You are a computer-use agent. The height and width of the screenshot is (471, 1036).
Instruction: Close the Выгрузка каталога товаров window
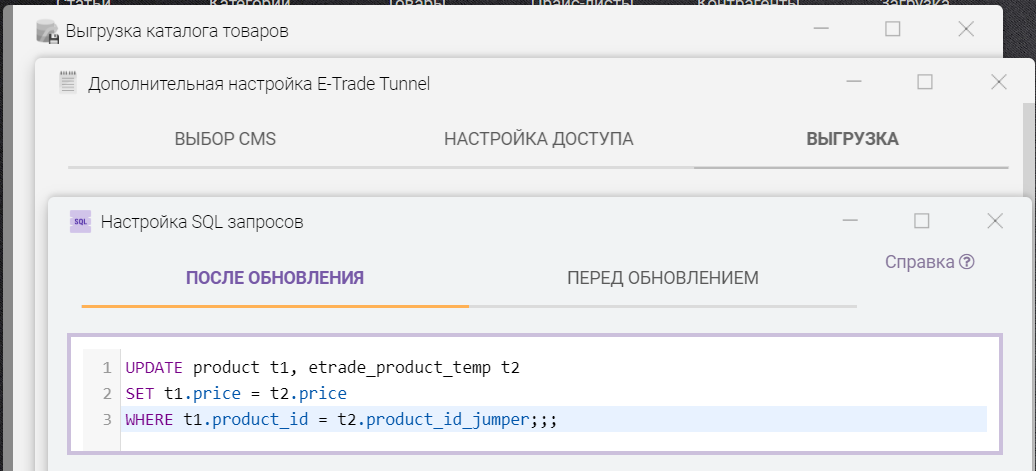point(966,30)
